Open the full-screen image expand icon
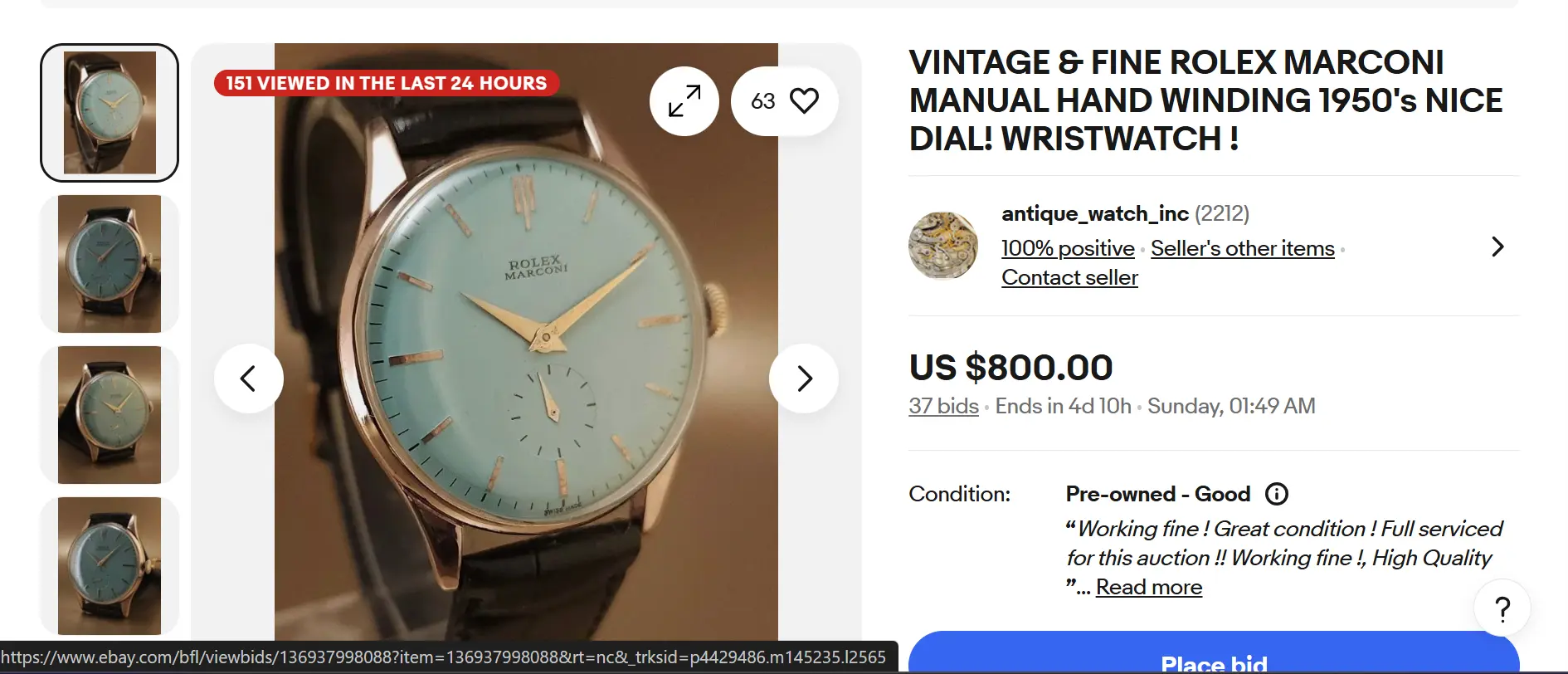Image resolution: width=1568 pixels, height=674 pixels. 684,101
